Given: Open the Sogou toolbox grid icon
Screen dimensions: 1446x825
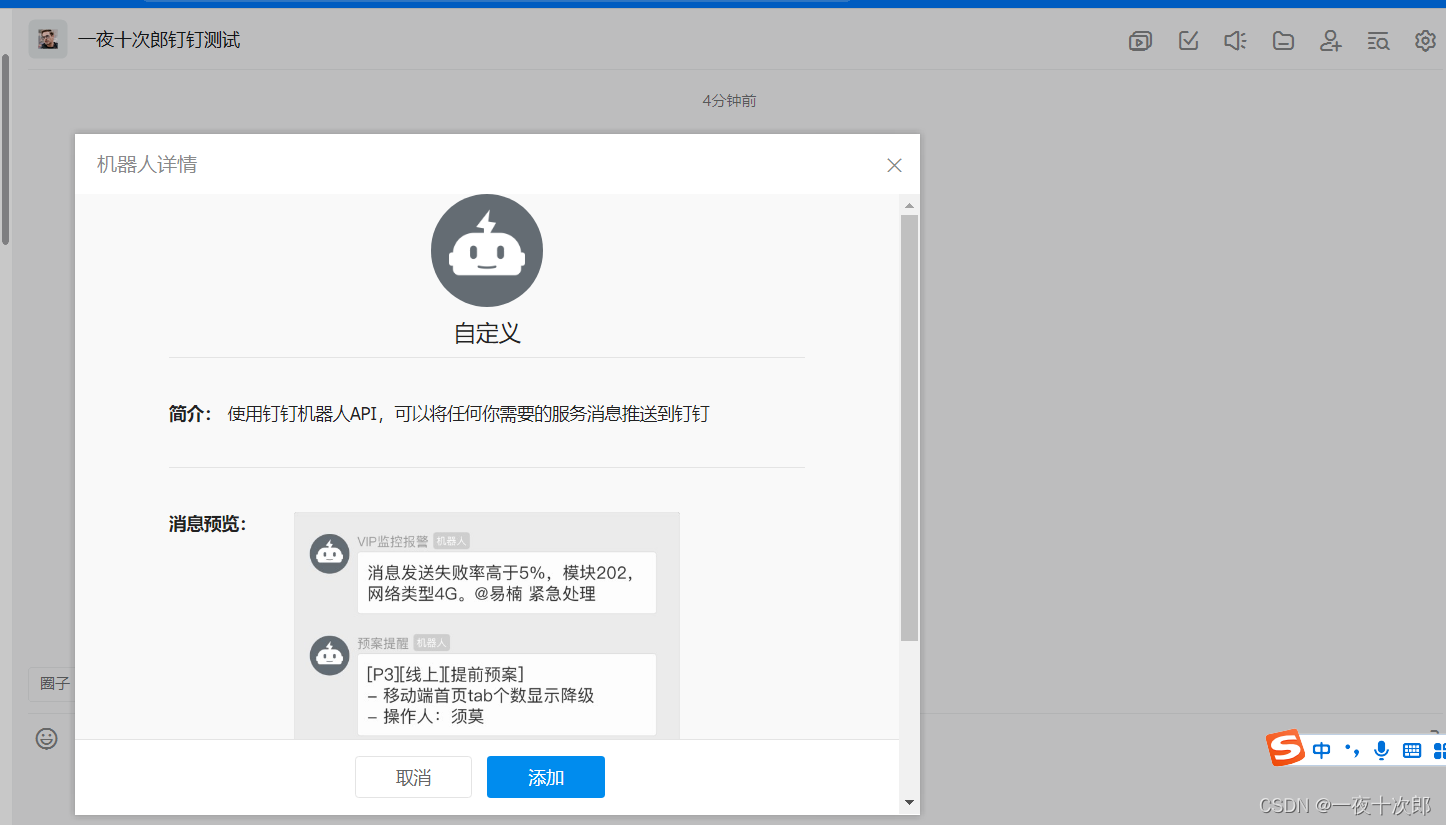Looking at the screenshot, I should coord(1440,750).
